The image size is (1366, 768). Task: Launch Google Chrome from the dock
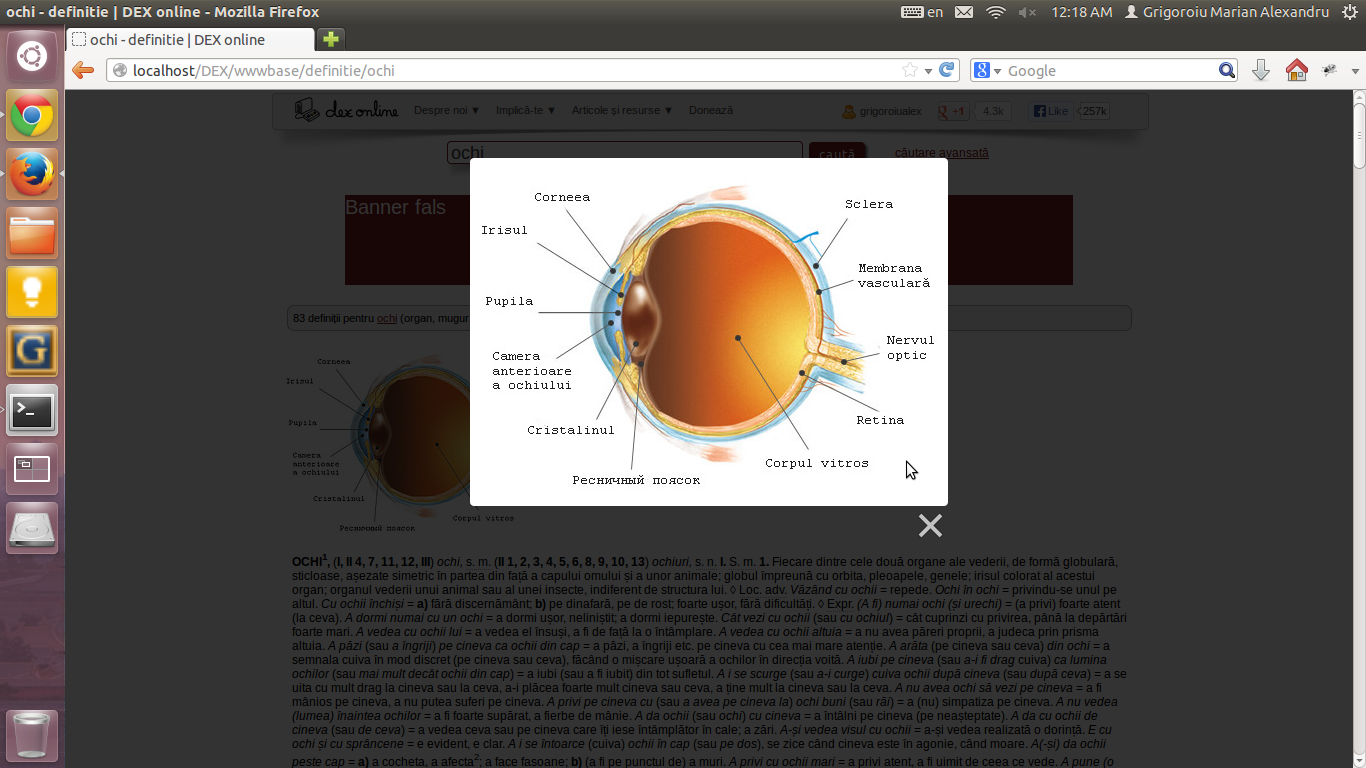tap(32, 116)
